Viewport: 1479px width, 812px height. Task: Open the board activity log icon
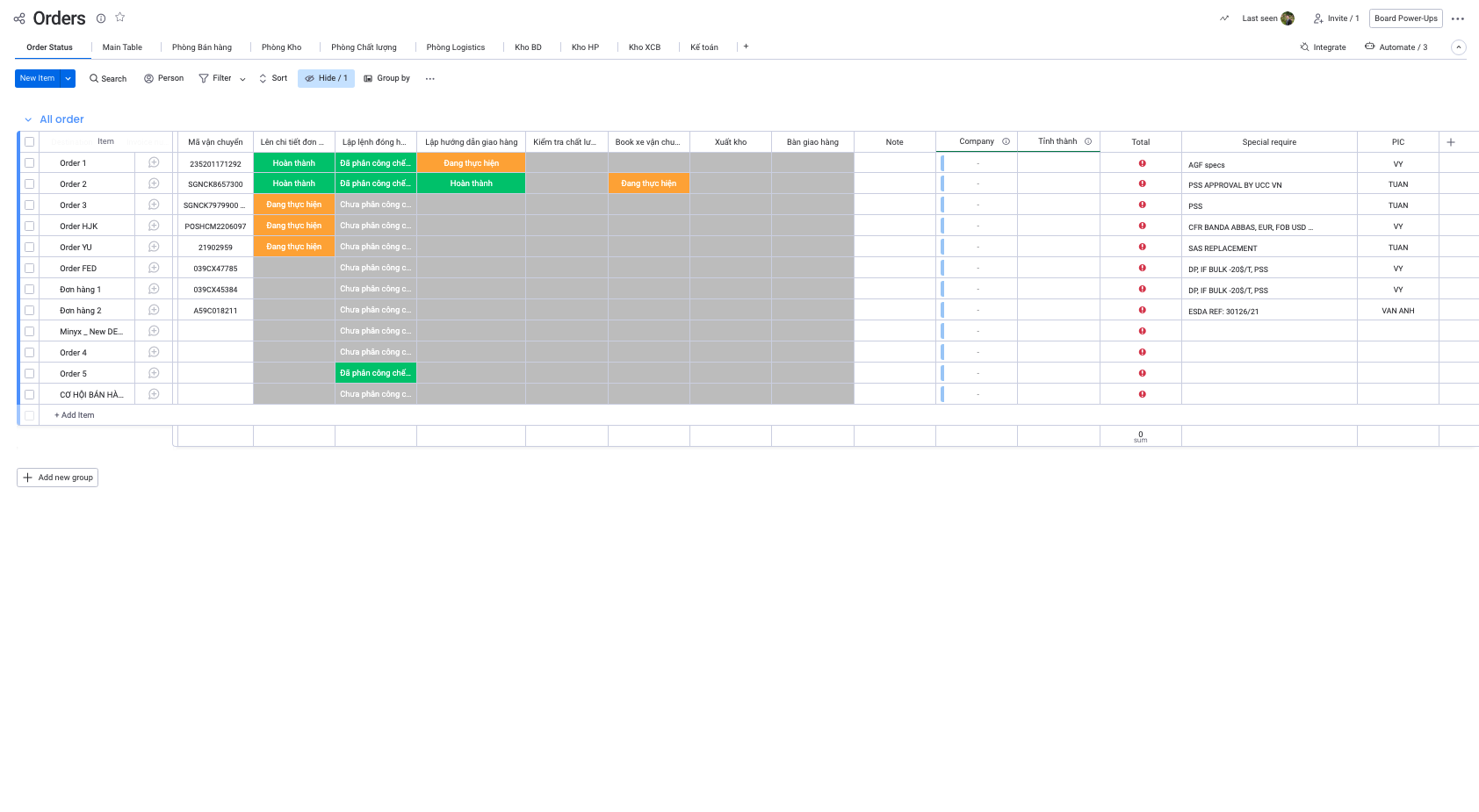point(1224,18)
